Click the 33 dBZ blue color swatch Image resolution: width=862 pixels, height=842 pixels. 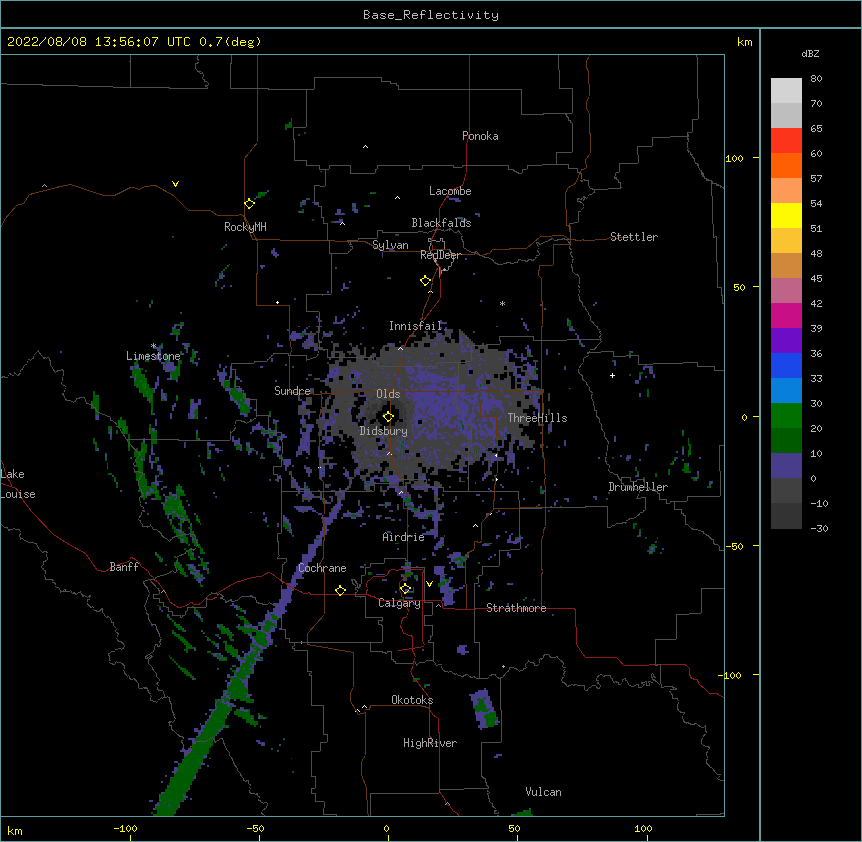786,365
